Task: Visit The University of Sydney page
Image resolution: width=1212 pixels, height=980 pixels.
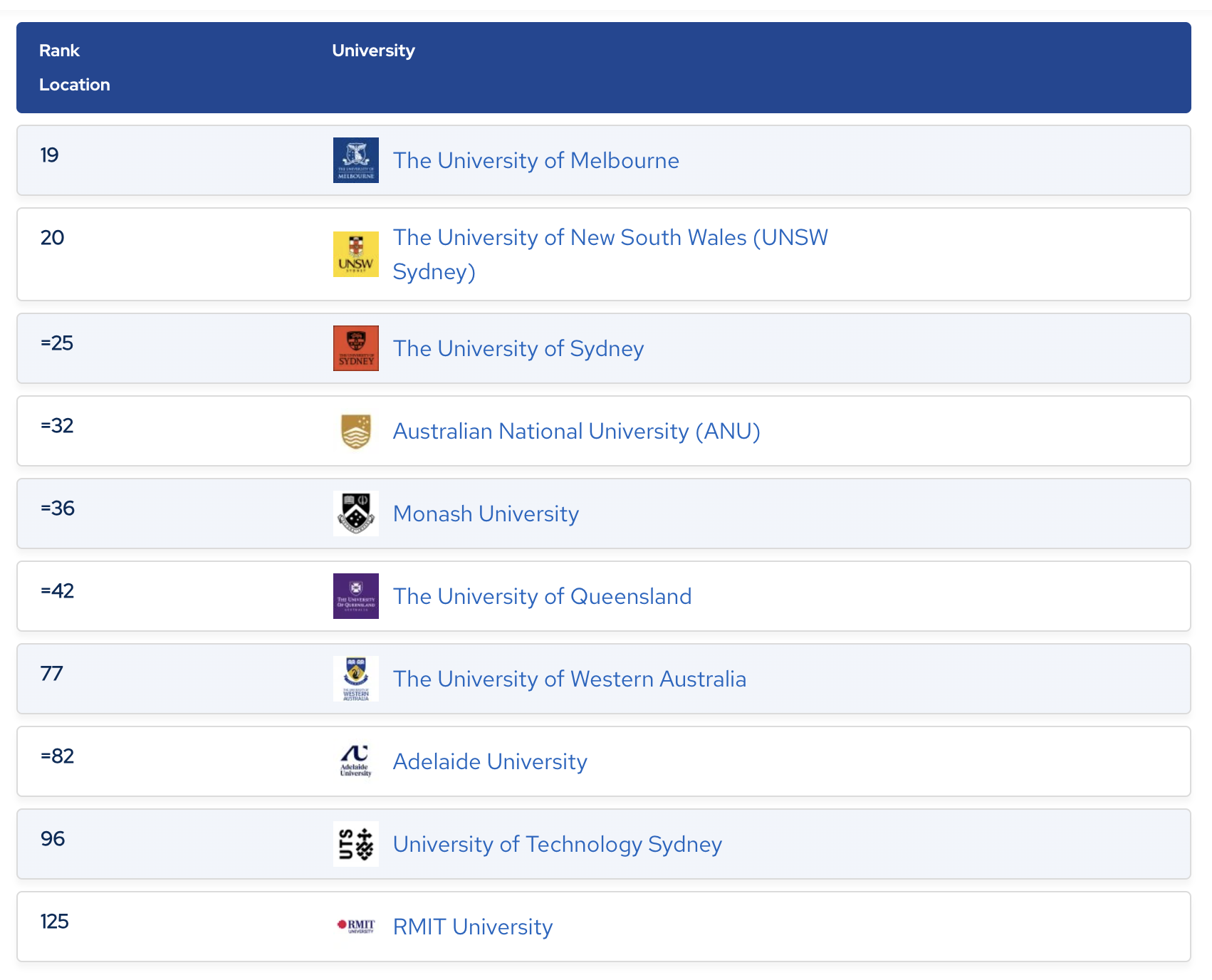Action: (x=518, y=349)
